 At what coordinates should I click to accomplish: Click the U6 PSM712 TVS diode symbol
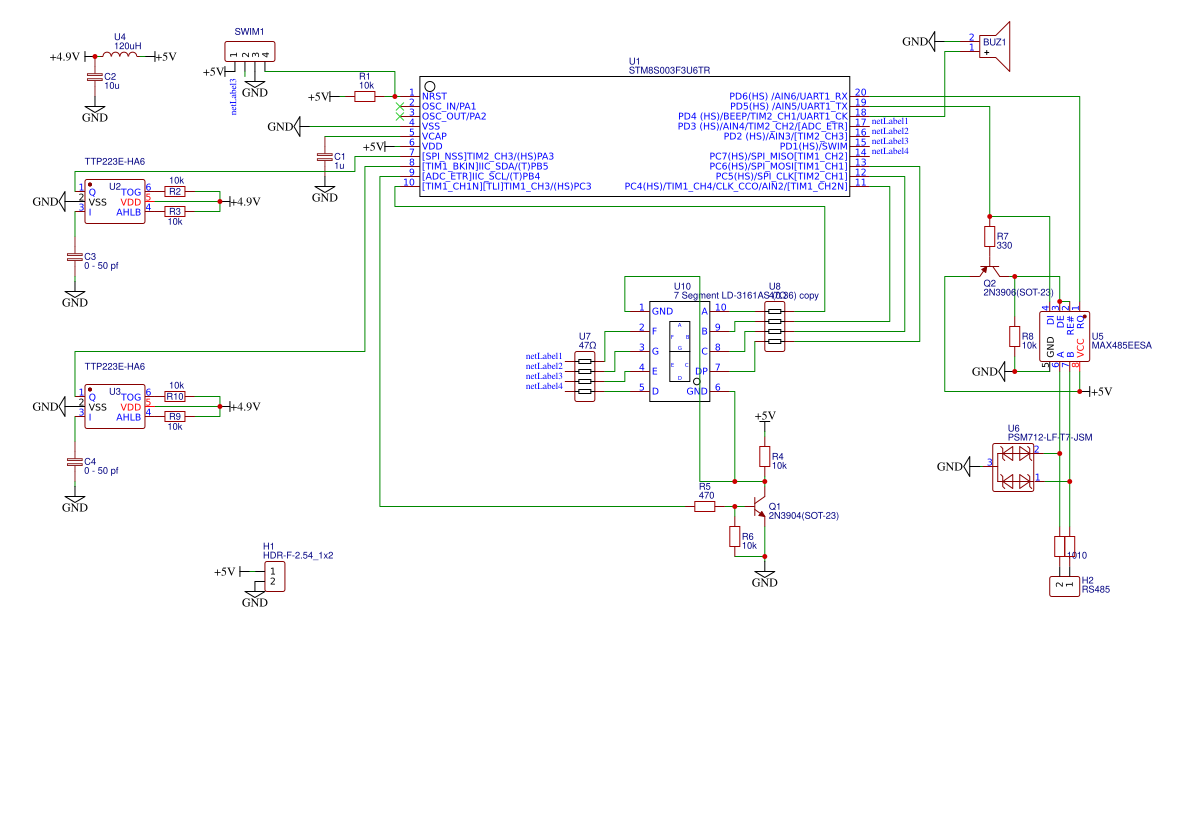1013,467
